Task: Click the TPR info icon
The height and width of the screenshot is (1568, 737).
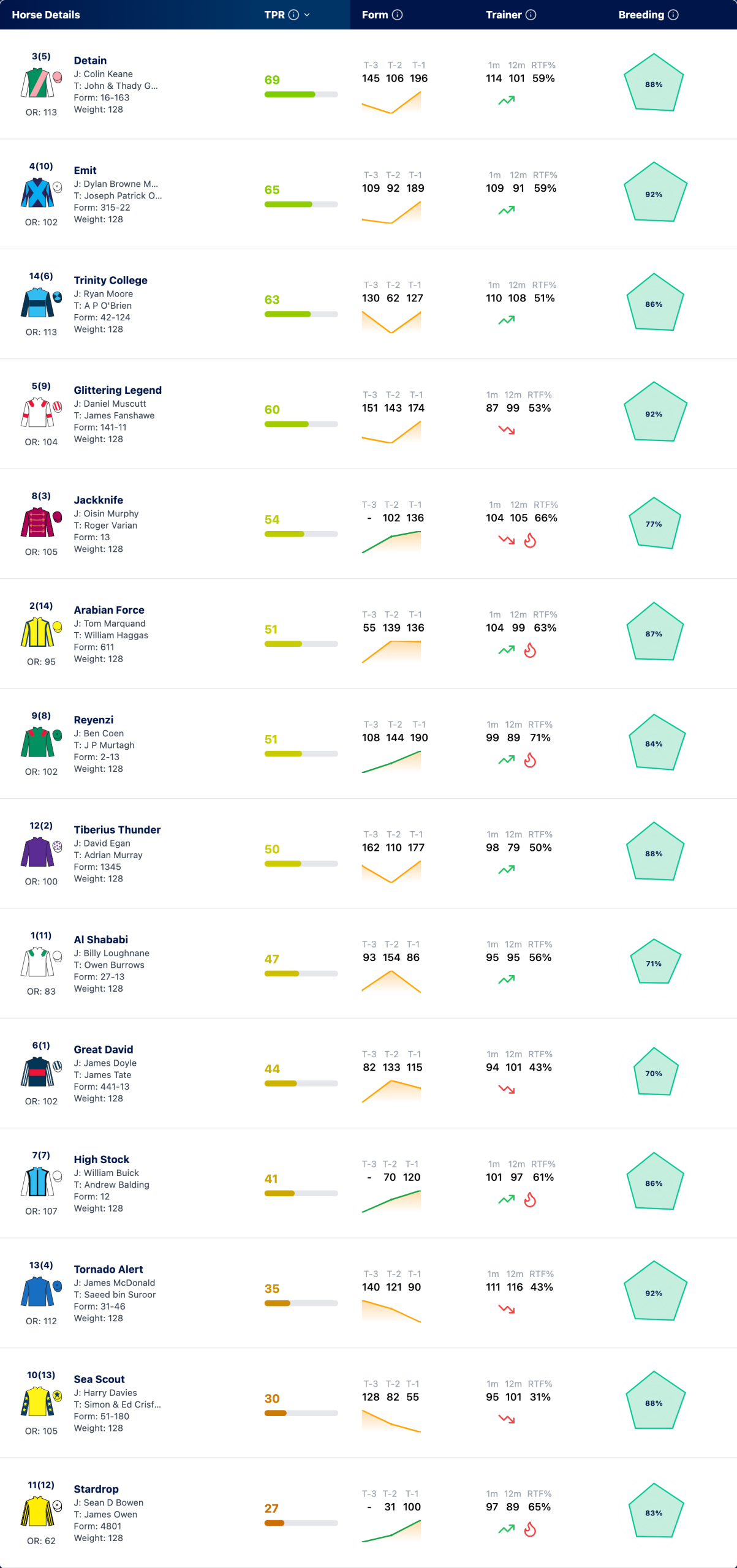Action: (x=293, y=15)
